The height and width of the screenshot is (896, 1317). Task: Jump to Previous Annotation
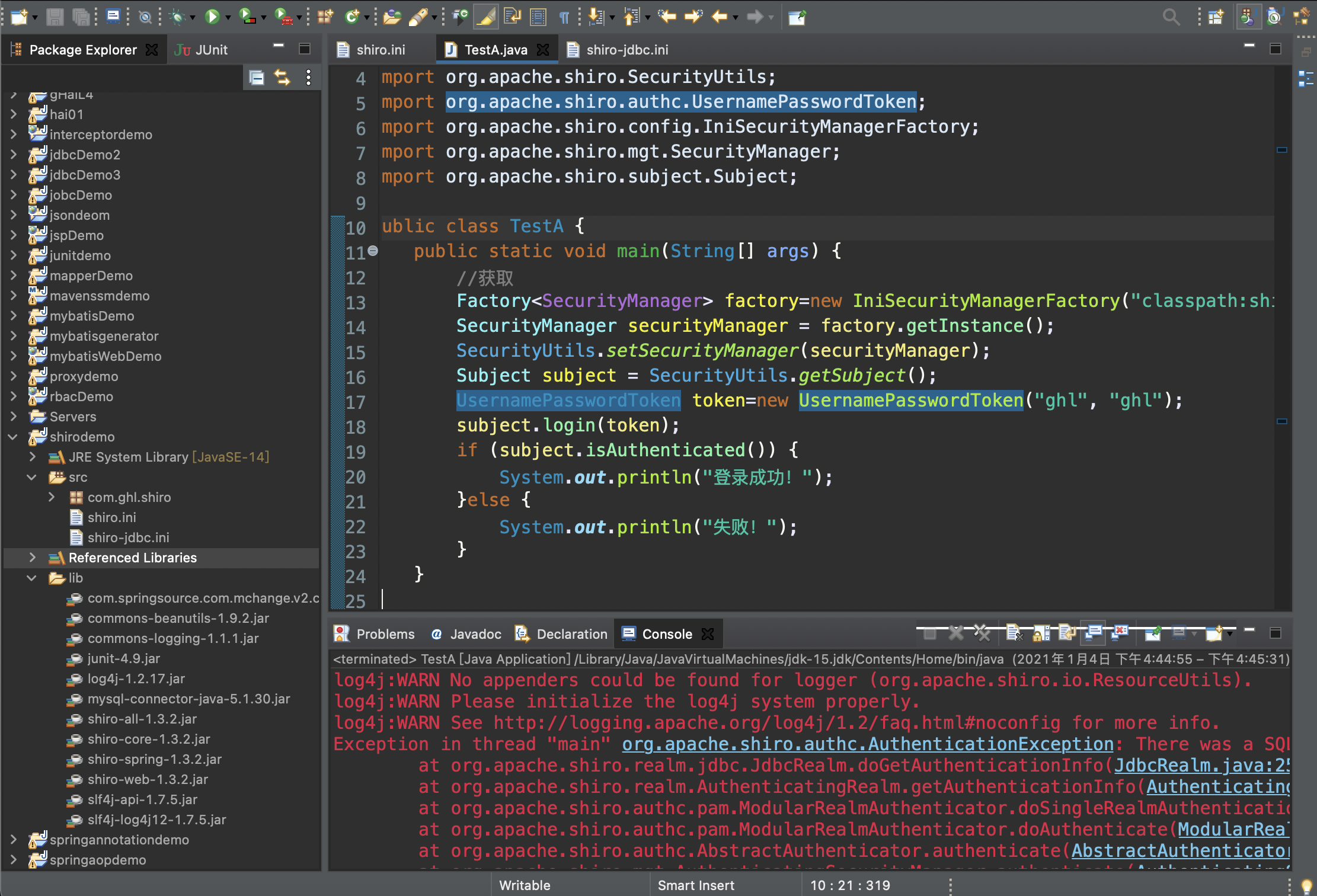pyautogui.click(x=631, y=17)
